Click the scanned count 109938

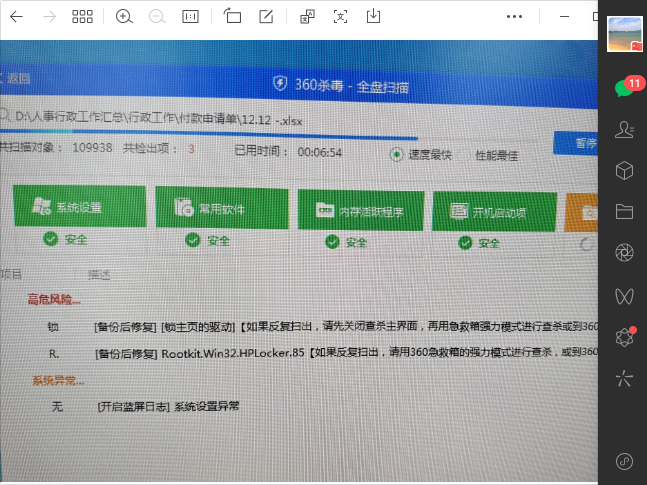click(x=92, y=147)
